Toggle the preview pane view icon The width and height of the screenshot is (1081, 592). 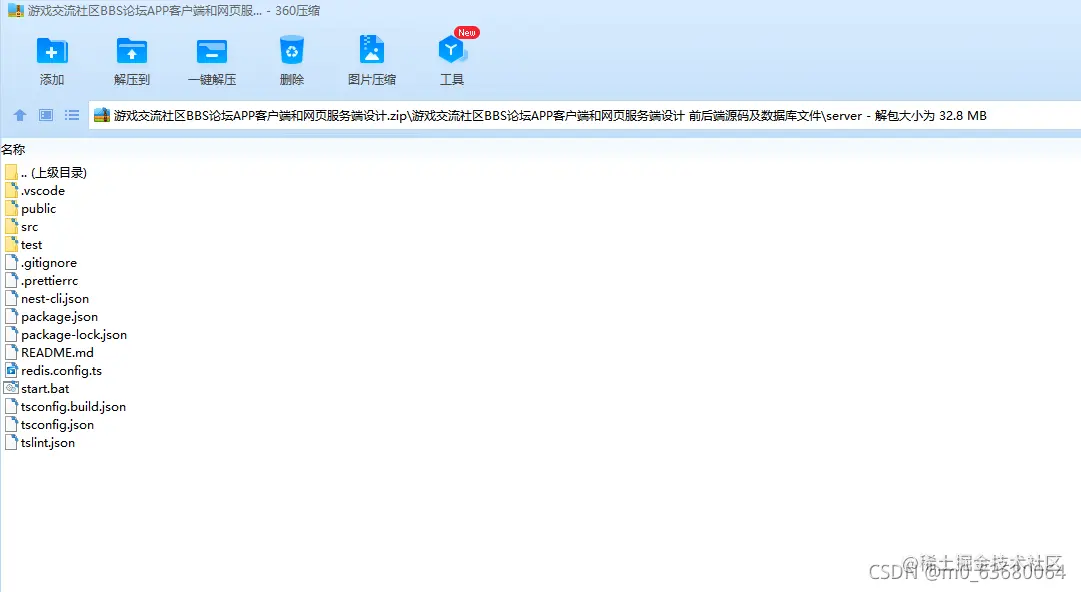tap(45, 114)
